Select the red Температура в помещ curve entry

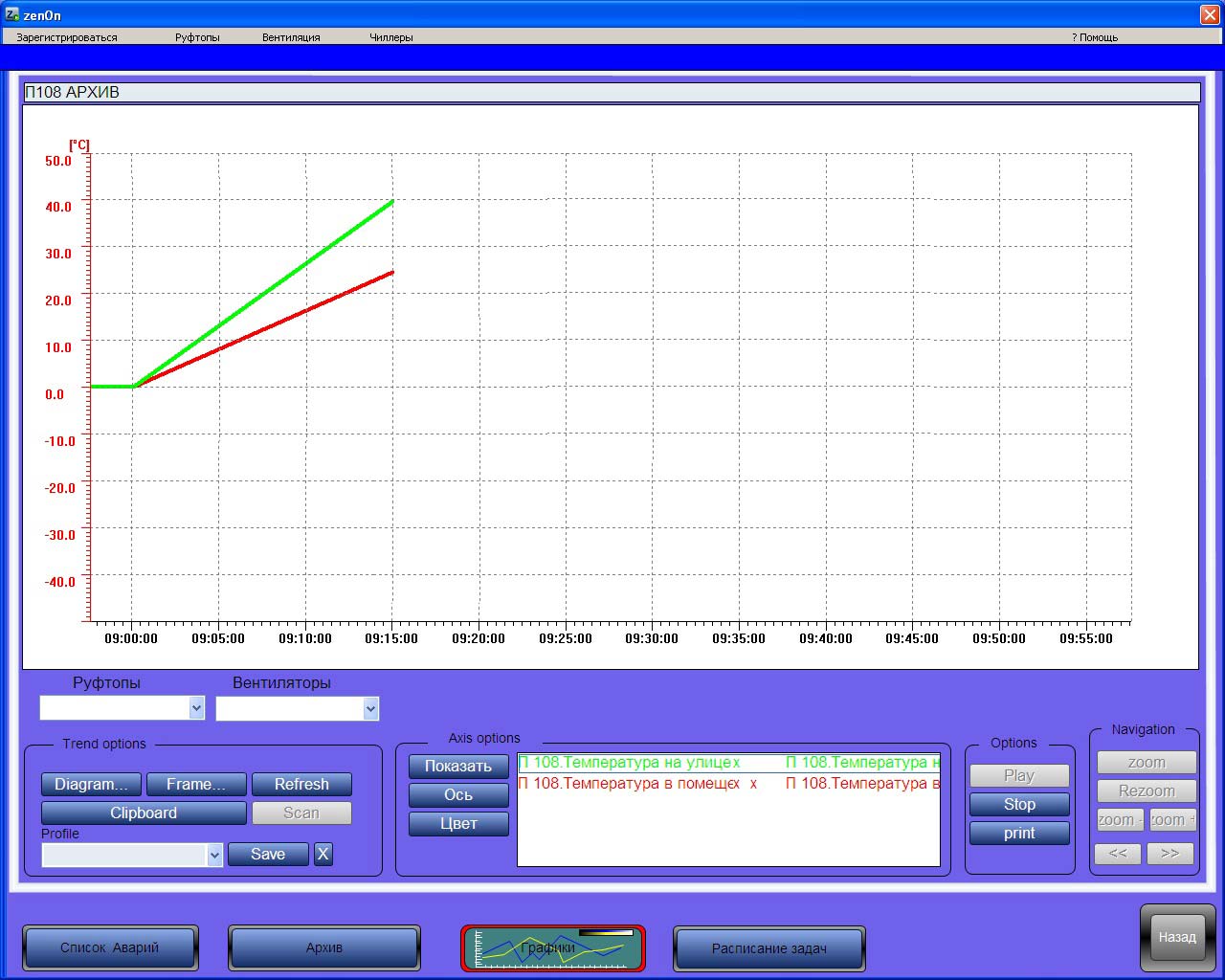(630, 783)
